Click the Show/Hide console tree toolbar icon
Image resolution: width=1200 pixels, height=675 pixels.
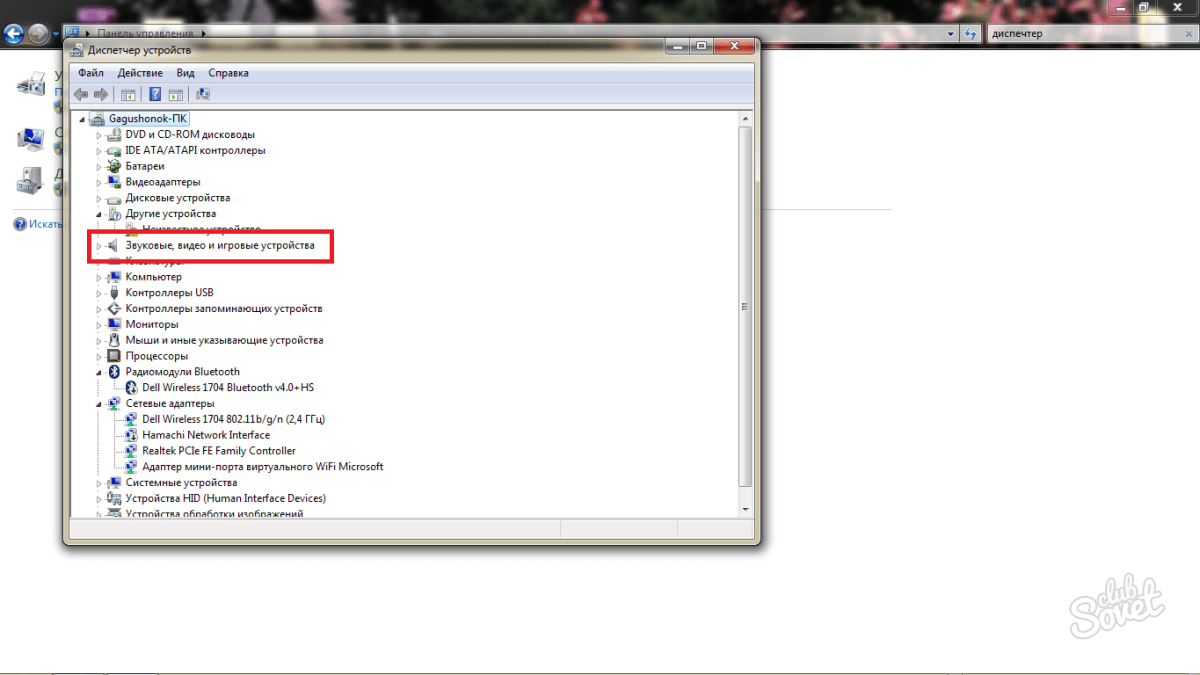[128, 94]
